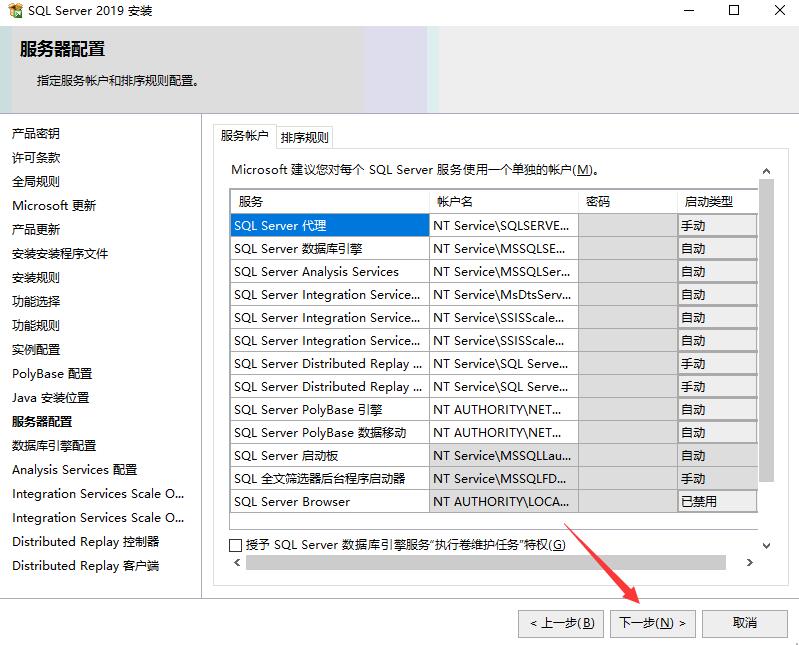Click scroll down arrow in service panel

[766, 546]
